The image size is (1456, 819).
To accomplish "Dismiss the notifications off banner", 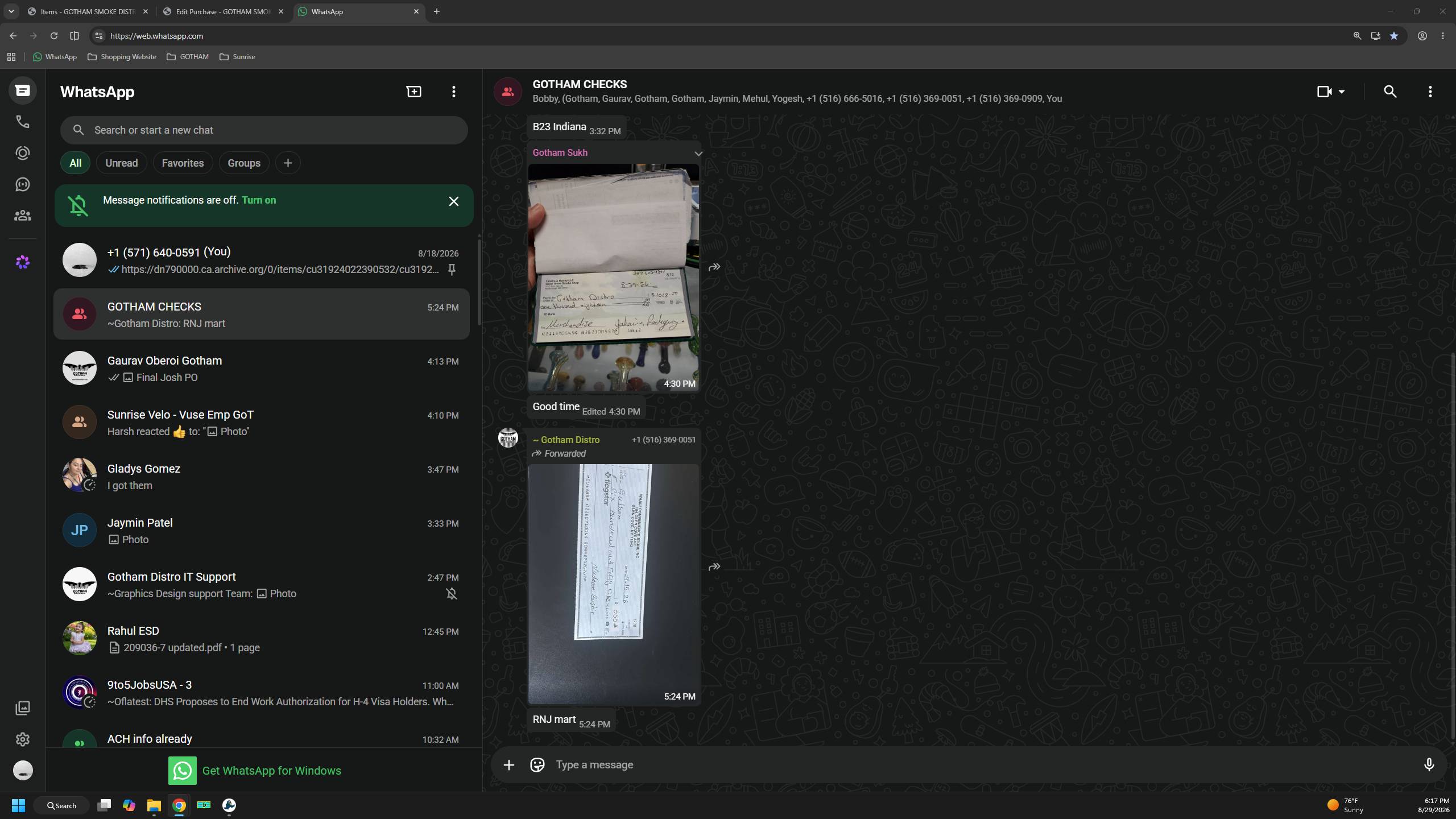I will pyautogui.click(x=453, y=201).
